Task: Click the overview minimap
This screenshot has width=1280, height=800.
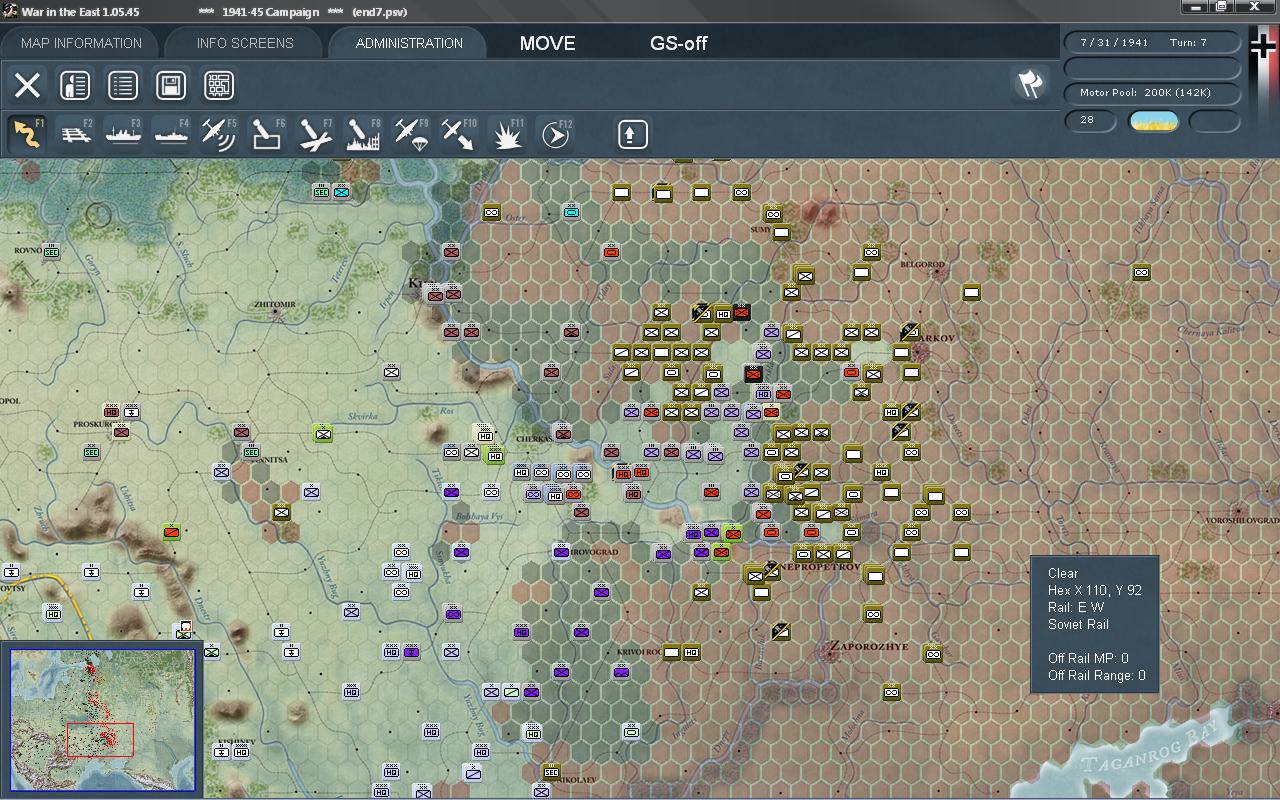Action: [x=103, y=719]
